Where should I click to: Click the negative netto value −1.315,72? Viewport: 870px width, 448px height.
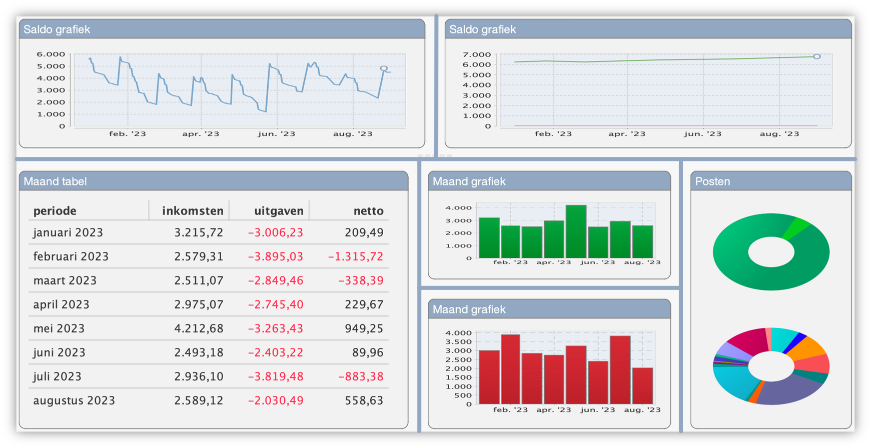[x=356, y=256]
